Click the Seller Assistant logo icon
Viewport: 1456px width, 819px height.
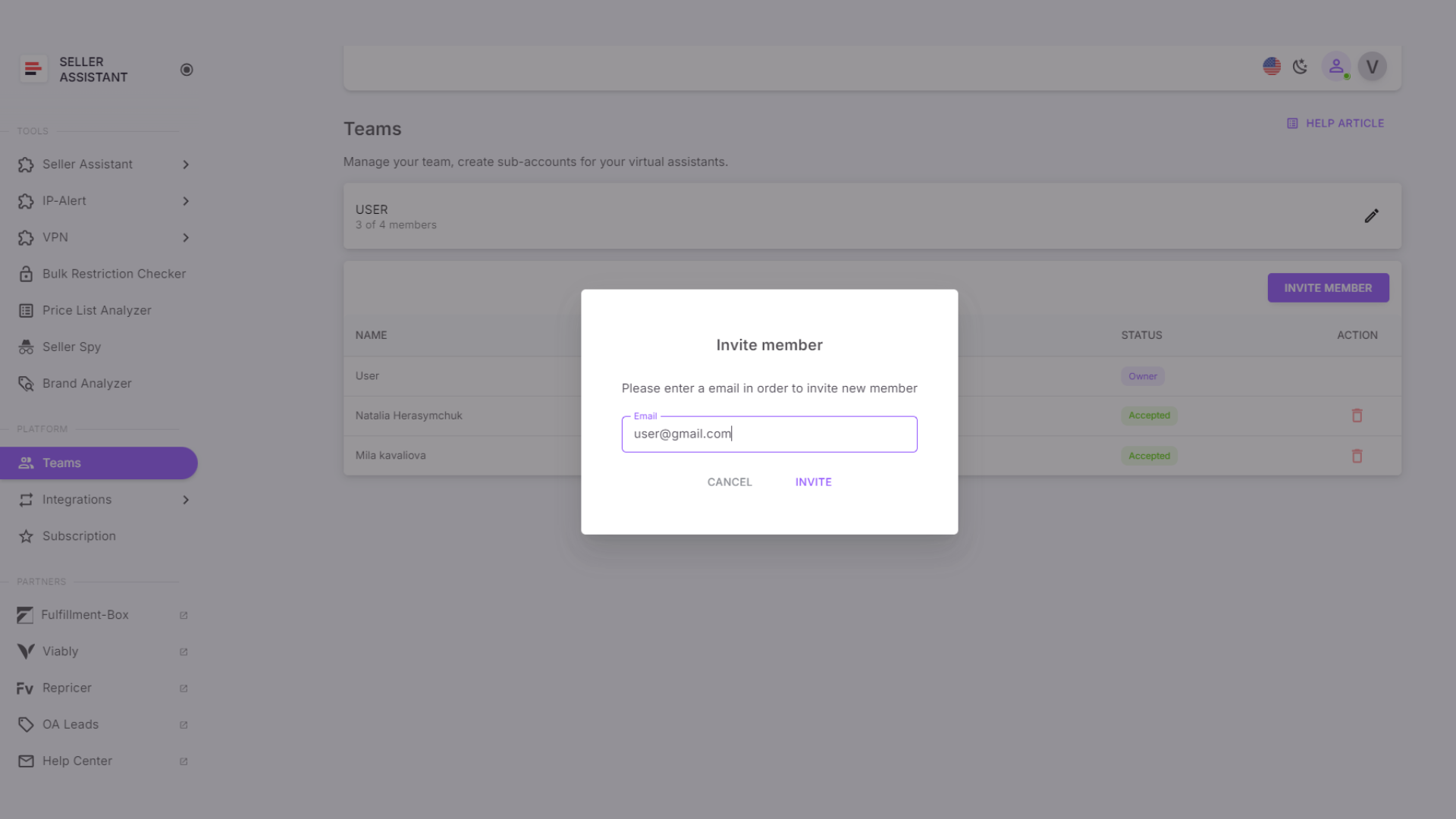[x=33, y=69]
